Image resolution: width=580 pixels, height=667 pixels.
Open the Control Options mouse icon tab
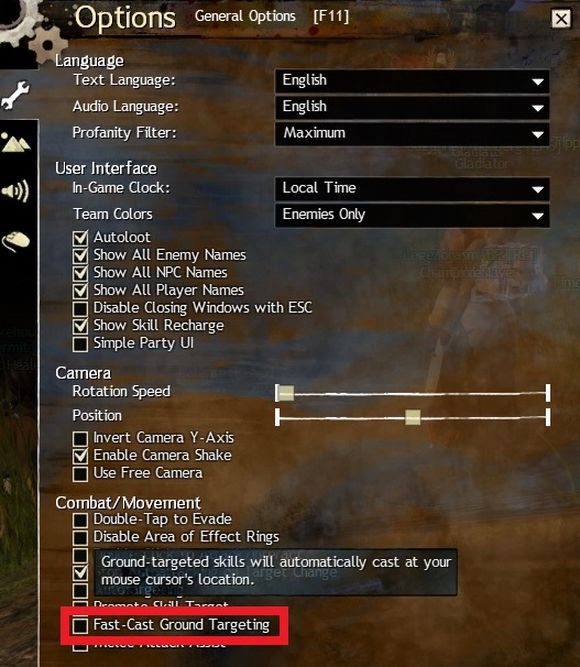pos(16,241)
